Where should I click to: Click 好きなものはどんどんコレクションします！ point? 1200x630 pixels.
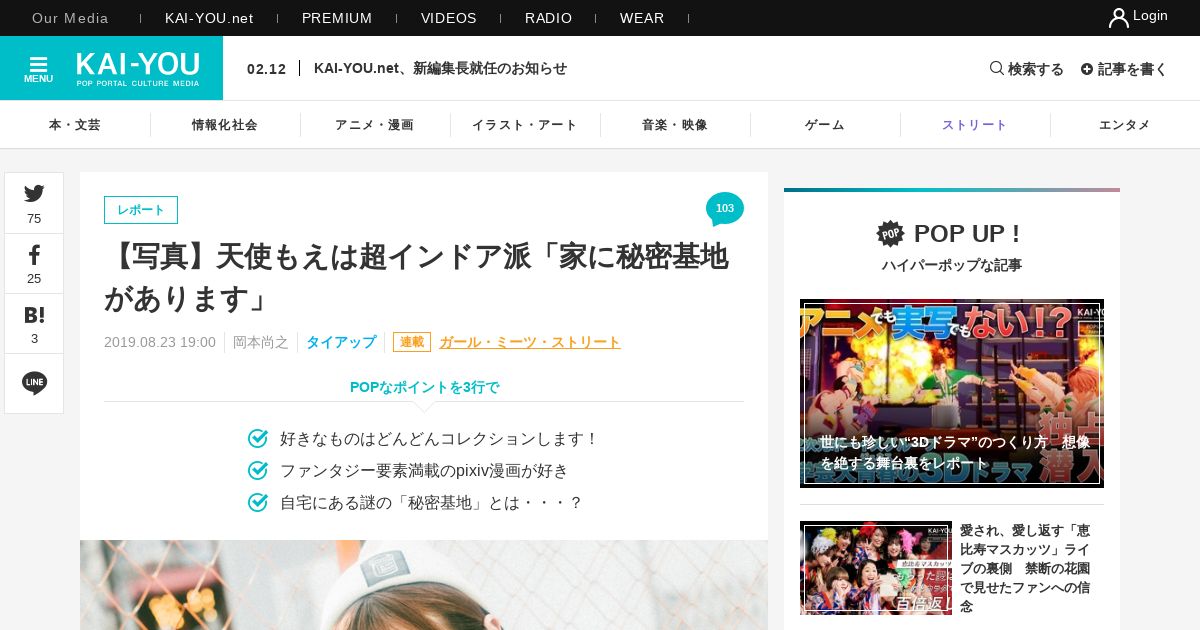click(x=439, y=439)
